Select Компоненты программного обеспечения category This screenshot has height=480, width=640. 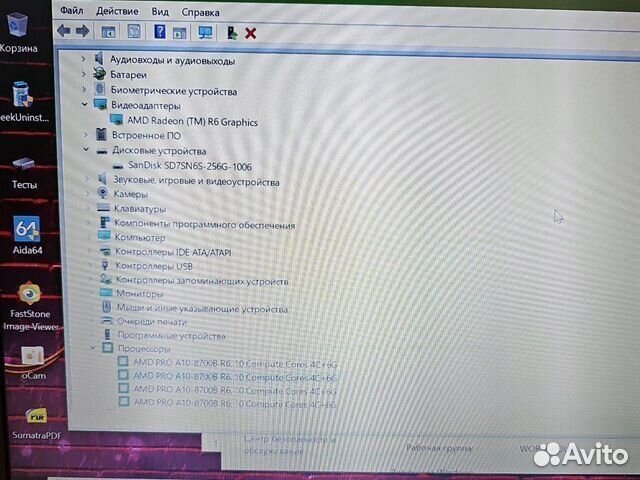(204, 224)
